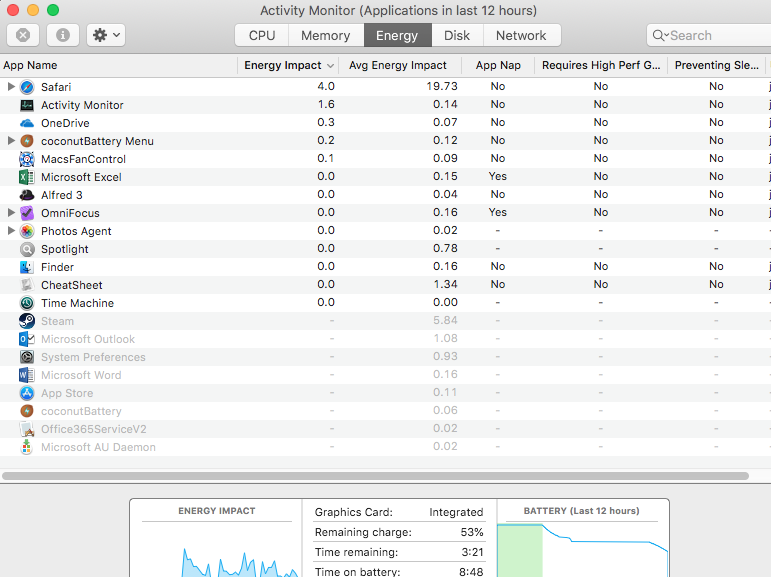Screen dimensions: 771x577
Task: Click the App Store icon
Action: [27, 393]
